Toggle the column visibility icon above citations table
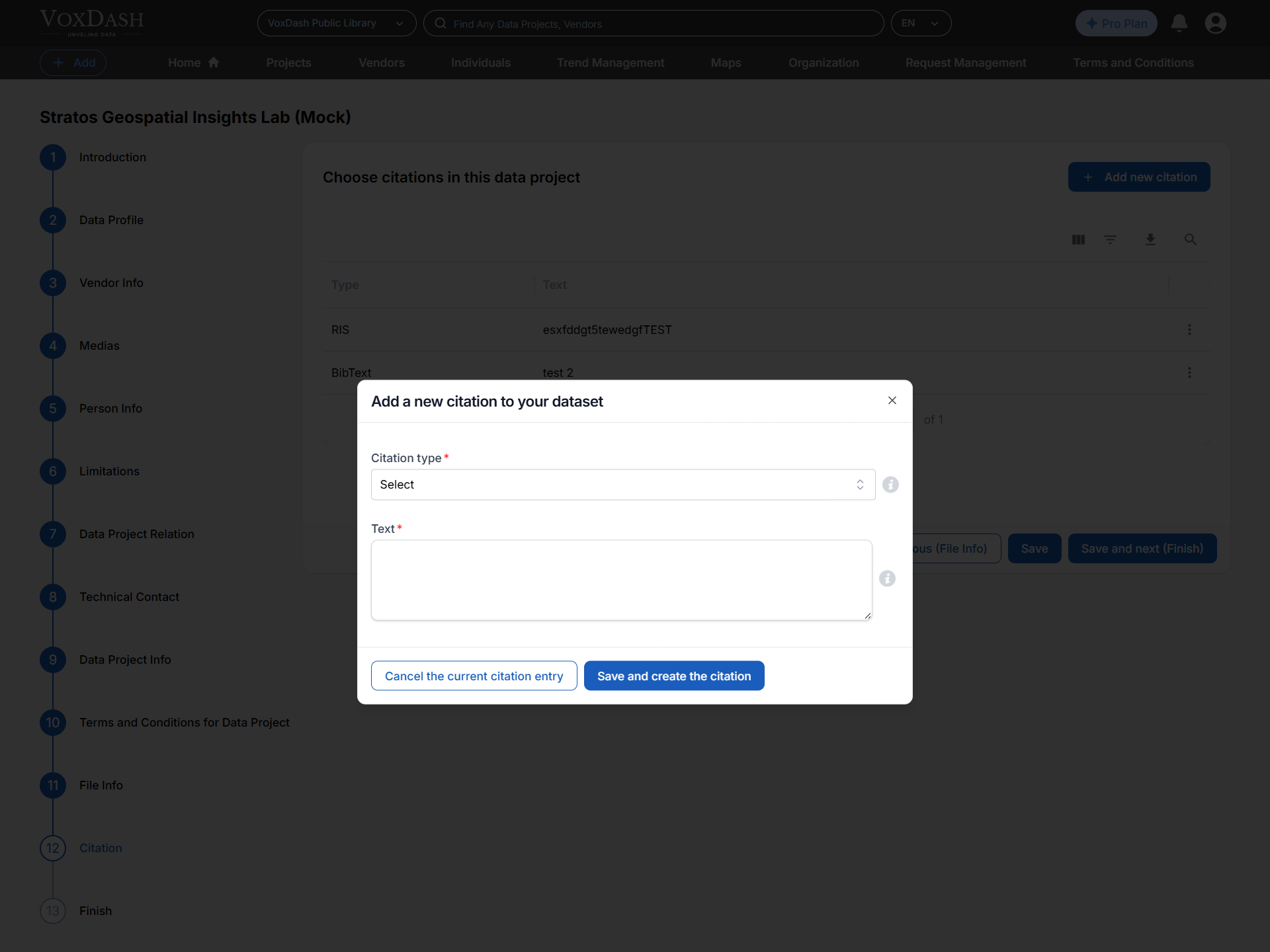The image size is (1270, 952). tap(1078, 239)
